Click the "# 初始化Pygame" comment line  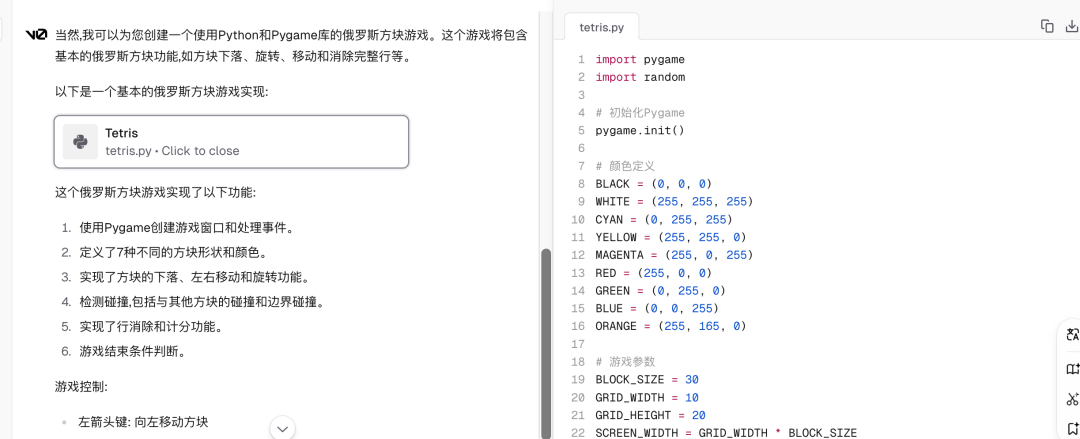coord(640,112)
